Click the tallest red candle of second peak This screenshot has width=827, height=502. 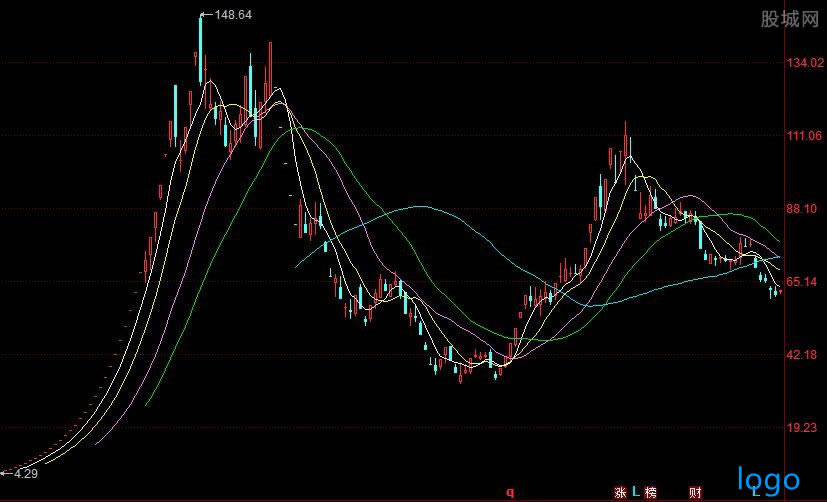(626, 145)
